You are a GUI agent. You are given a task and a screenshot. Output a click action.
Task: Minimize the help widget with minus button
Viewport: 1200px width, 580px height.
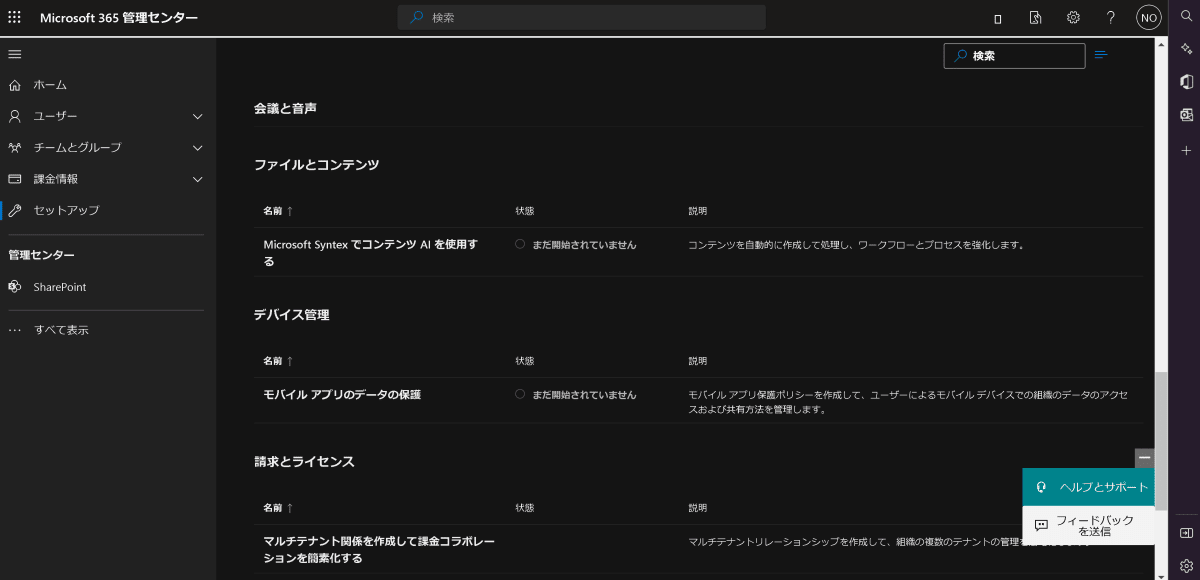click(x=1145, y=457)
